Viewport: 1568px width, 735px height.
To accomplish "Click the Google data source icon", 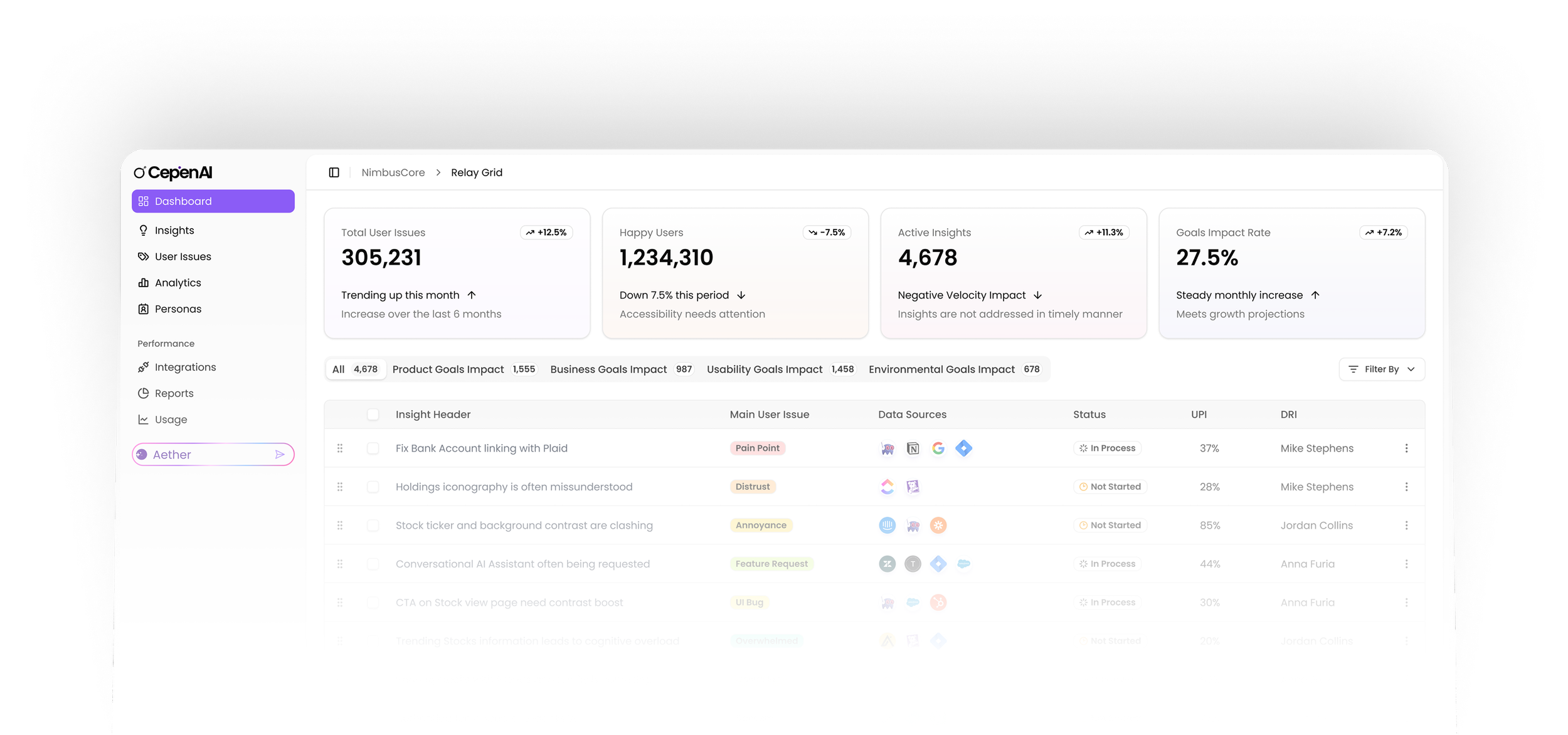I will click(x=938, y=448).
